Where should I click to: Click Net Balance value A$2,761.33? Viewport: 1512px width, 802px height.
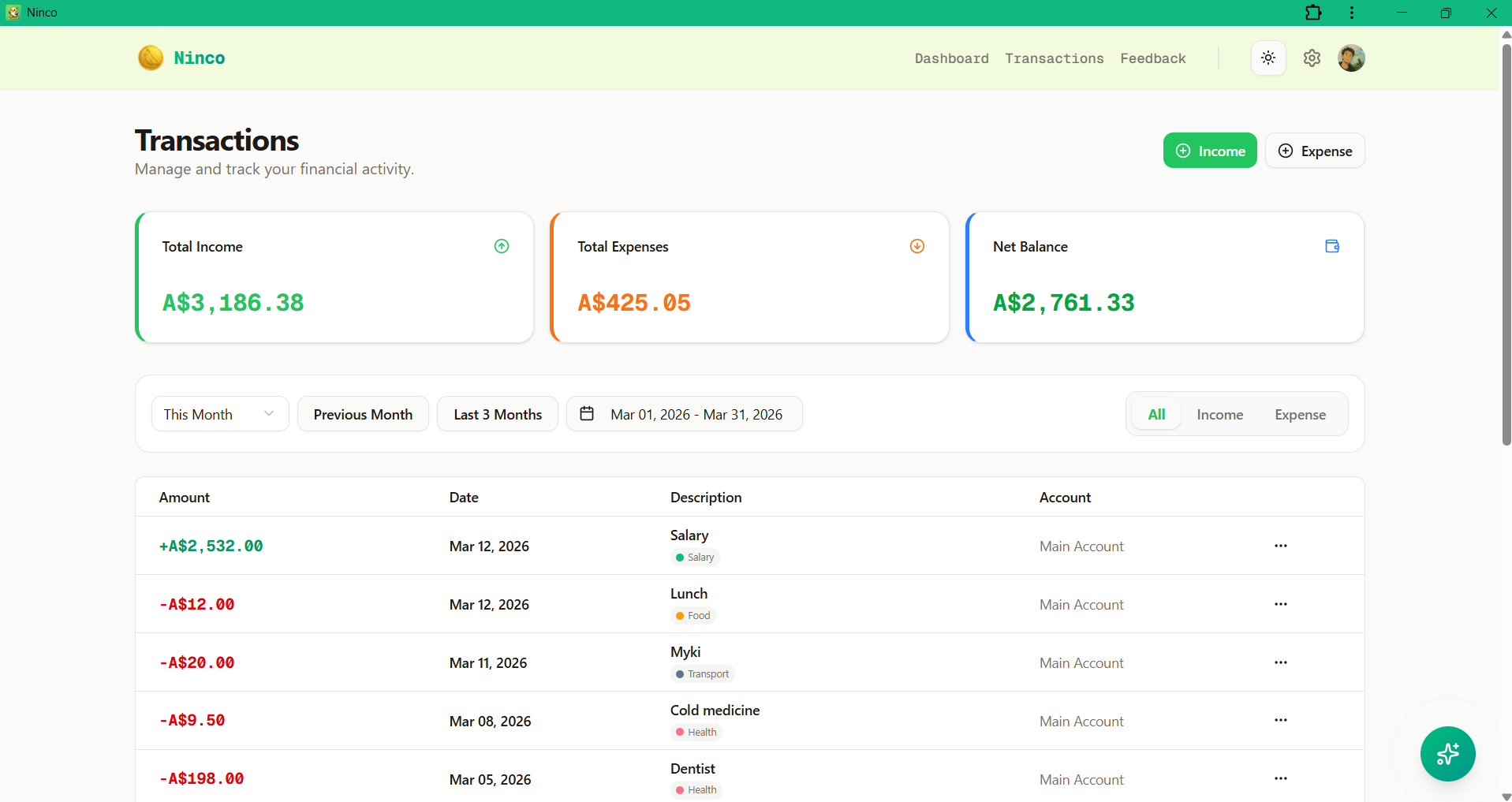1064,303
